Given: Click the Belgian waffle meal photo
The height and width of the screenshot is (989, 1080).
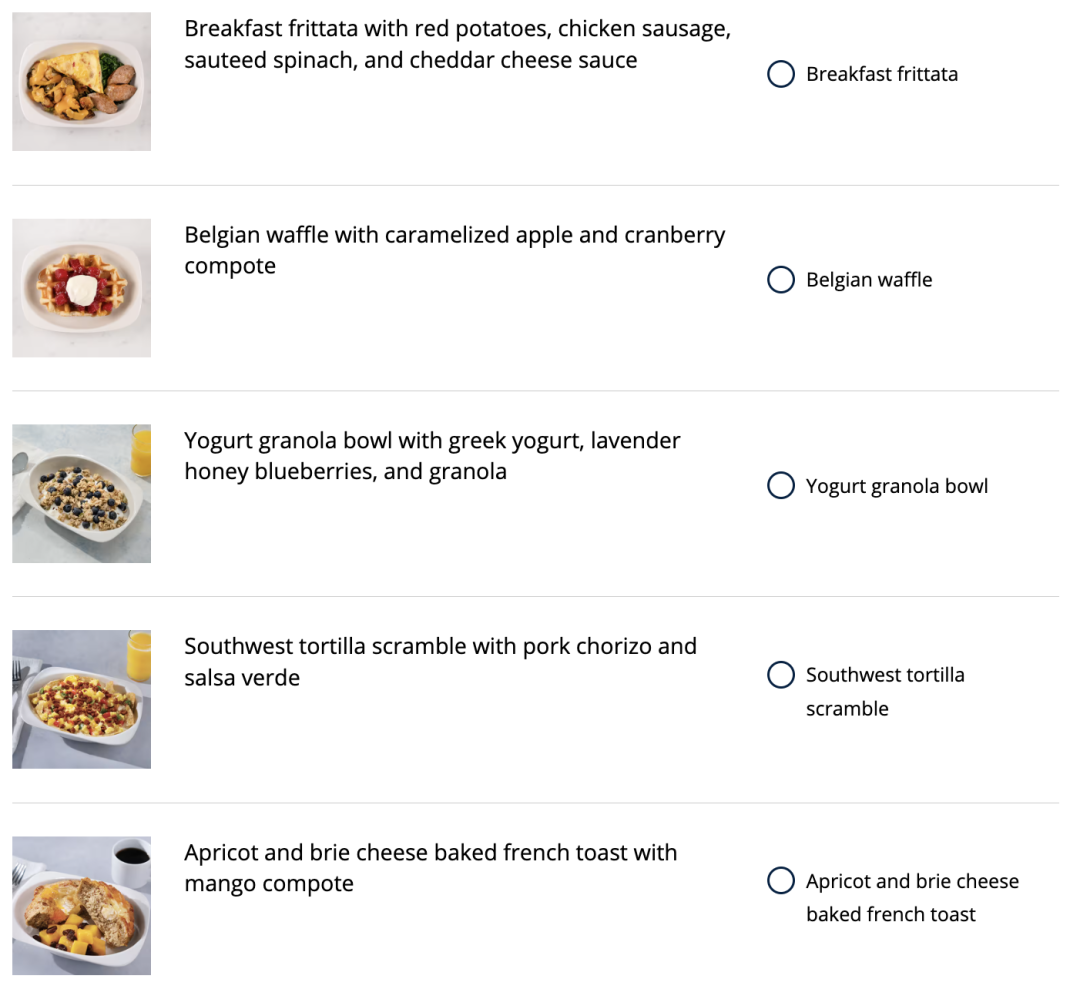Looking at the screenshot, I should [x=81, y=288].
